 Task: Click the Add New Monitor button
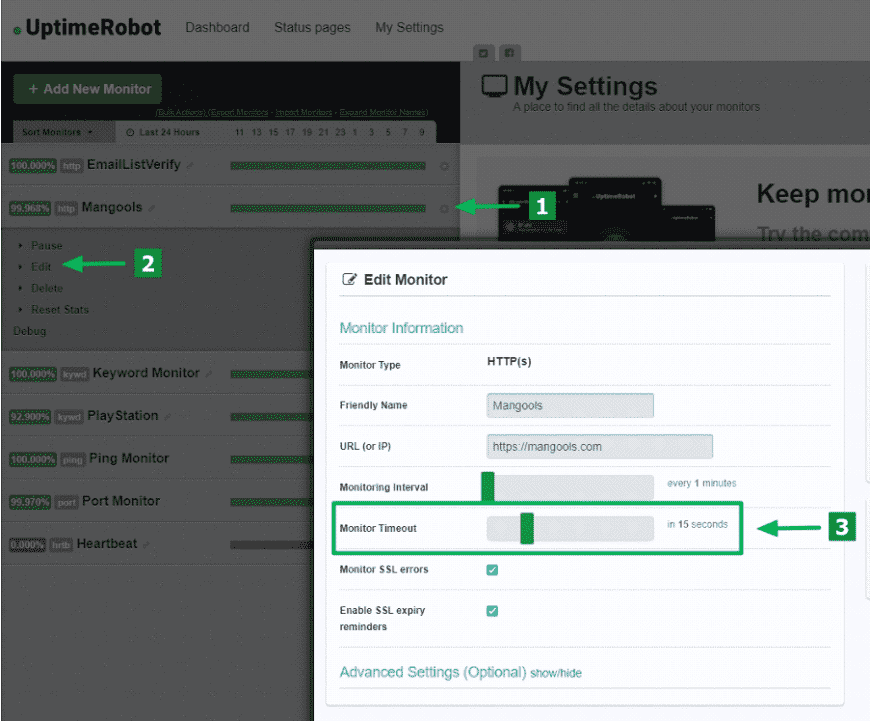coord(87,88)
